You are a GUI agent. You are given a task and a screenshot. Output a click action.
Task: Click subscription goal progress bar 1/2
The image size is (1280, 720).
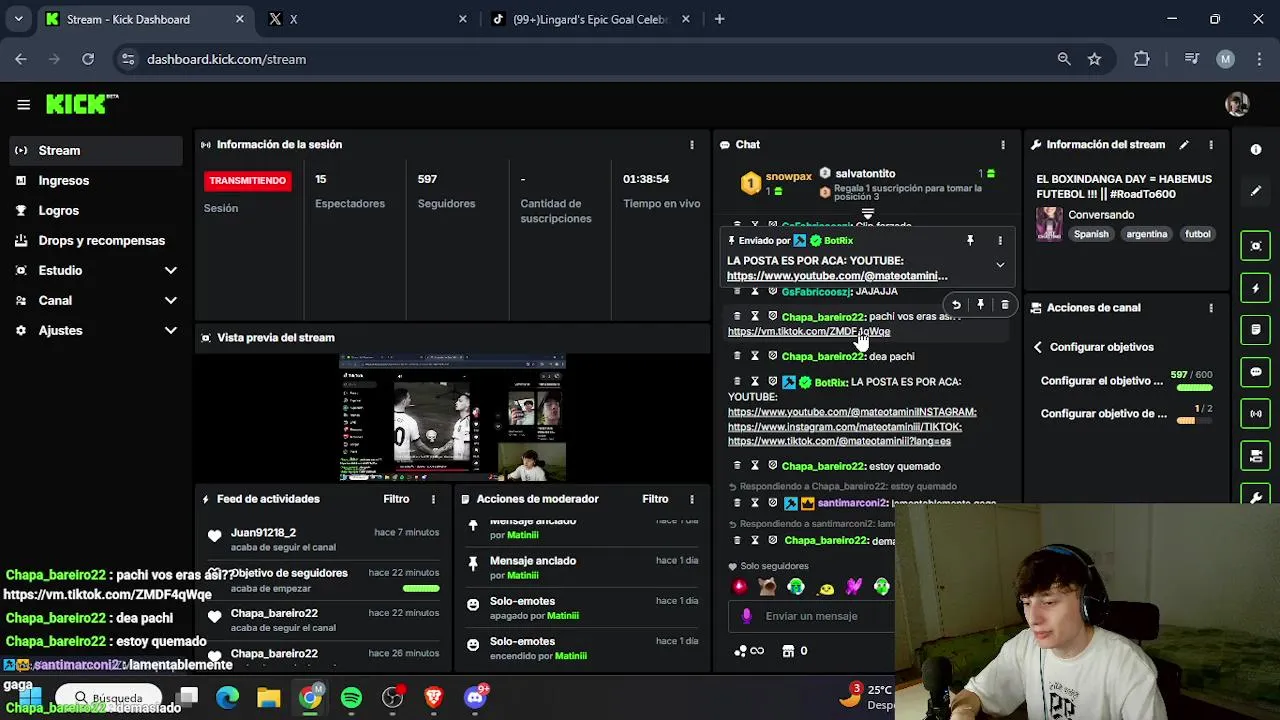1197,421
